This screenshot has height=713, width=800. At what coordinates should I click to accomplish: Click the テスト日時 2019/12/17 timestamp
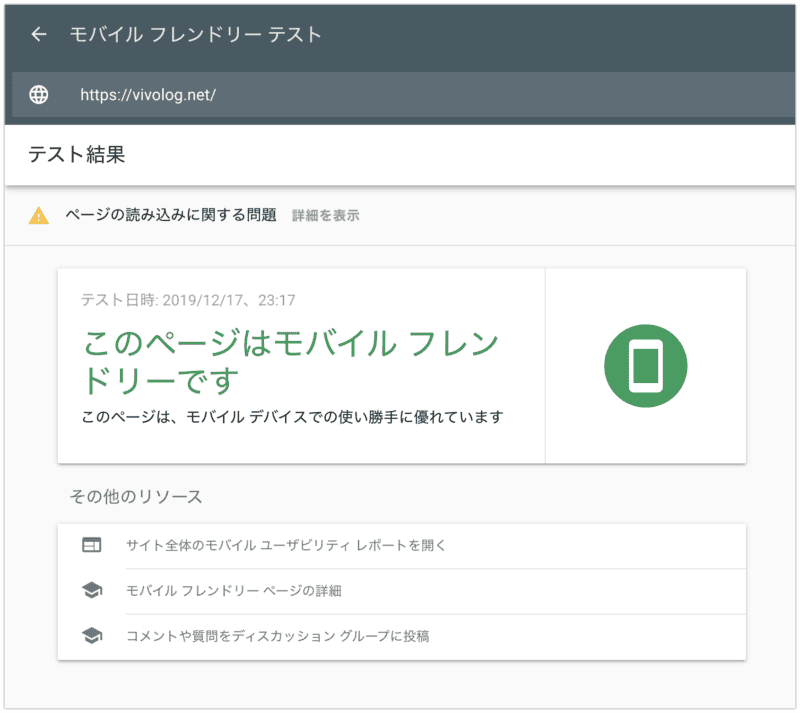coord(188,300)
